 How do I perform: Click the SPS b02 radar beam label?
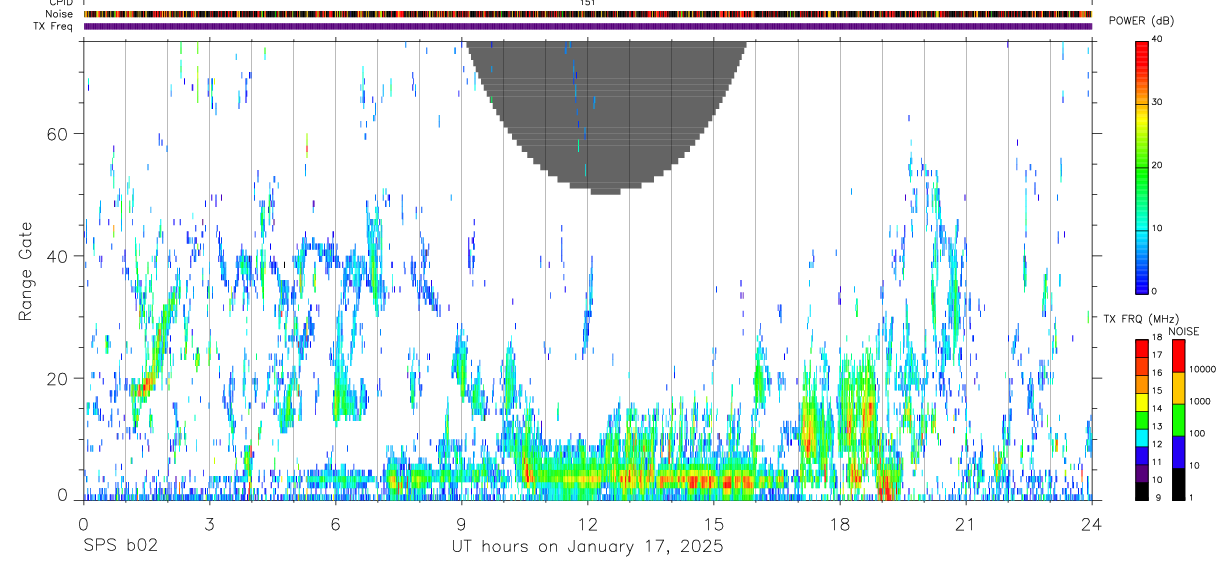pyautogui.click(x=120, y=547)
